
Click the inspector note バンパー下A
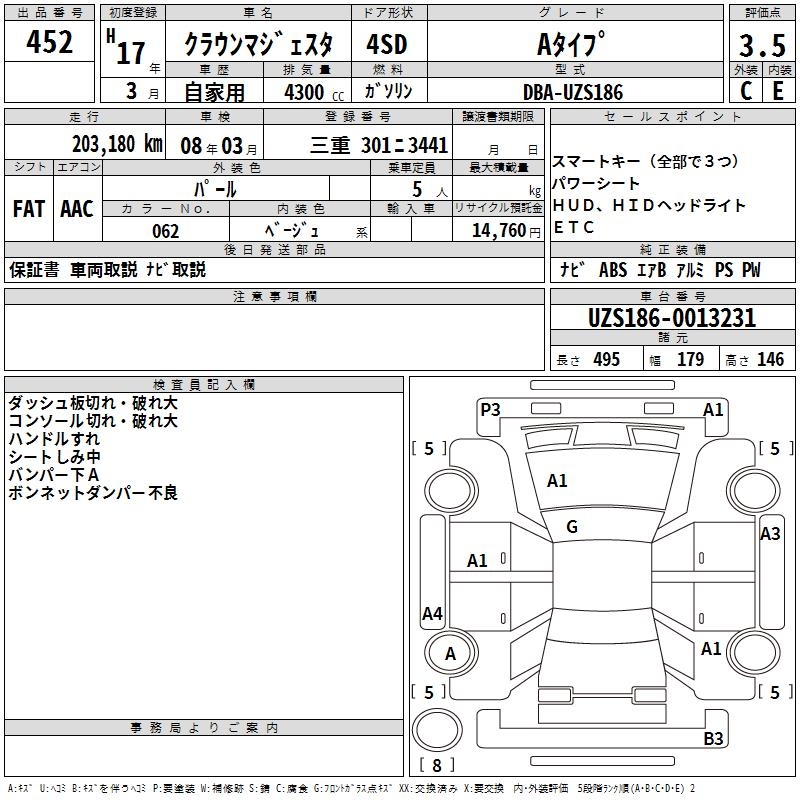54,475
